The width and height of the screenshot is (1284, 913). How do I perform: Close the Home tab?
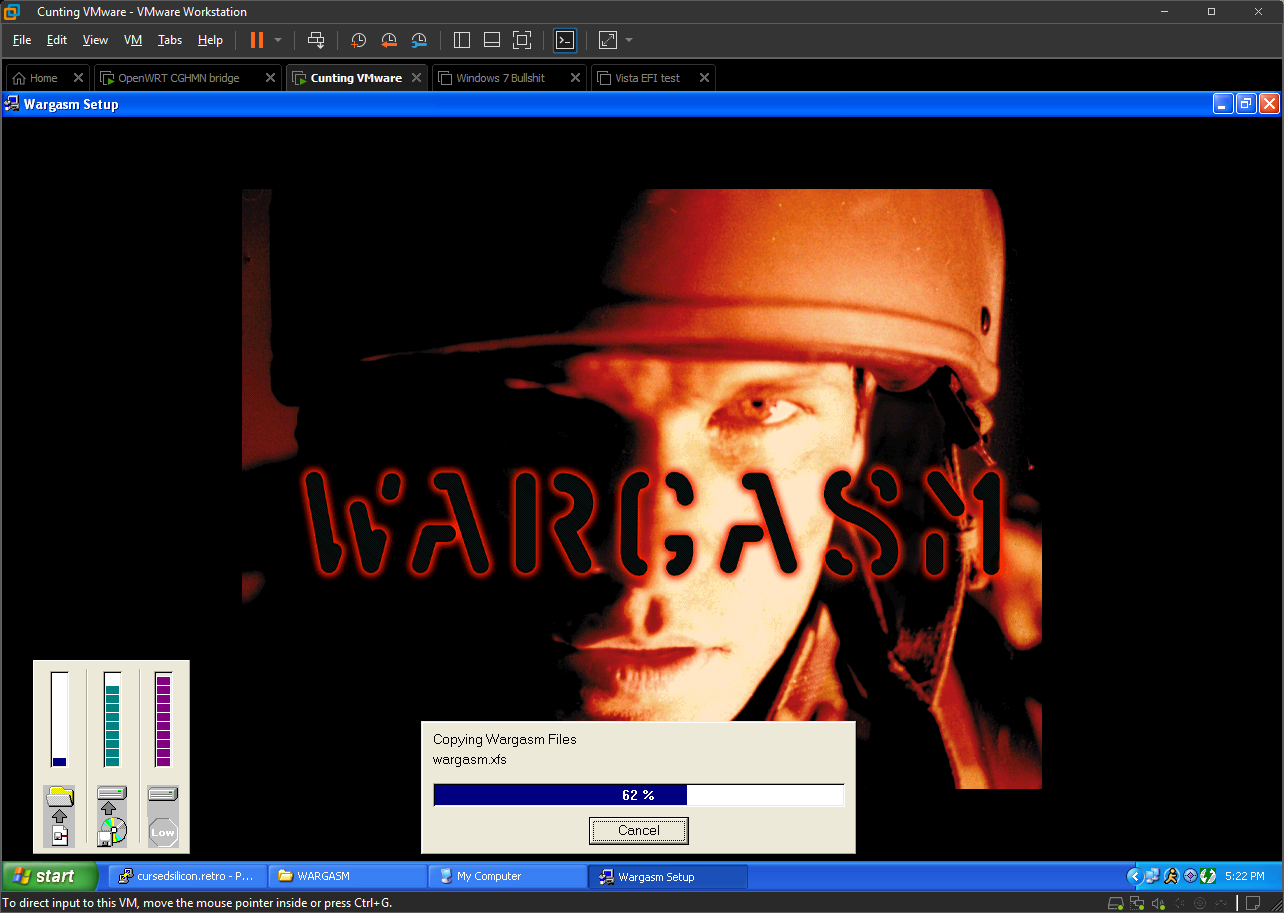click(78, 78)
